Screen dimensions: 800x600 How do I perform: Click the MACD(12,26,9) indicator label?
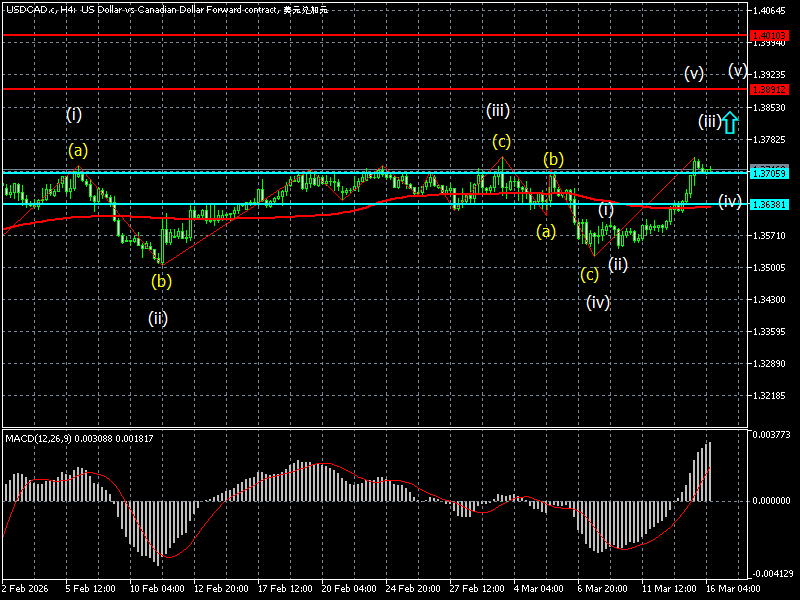(39, 438)
